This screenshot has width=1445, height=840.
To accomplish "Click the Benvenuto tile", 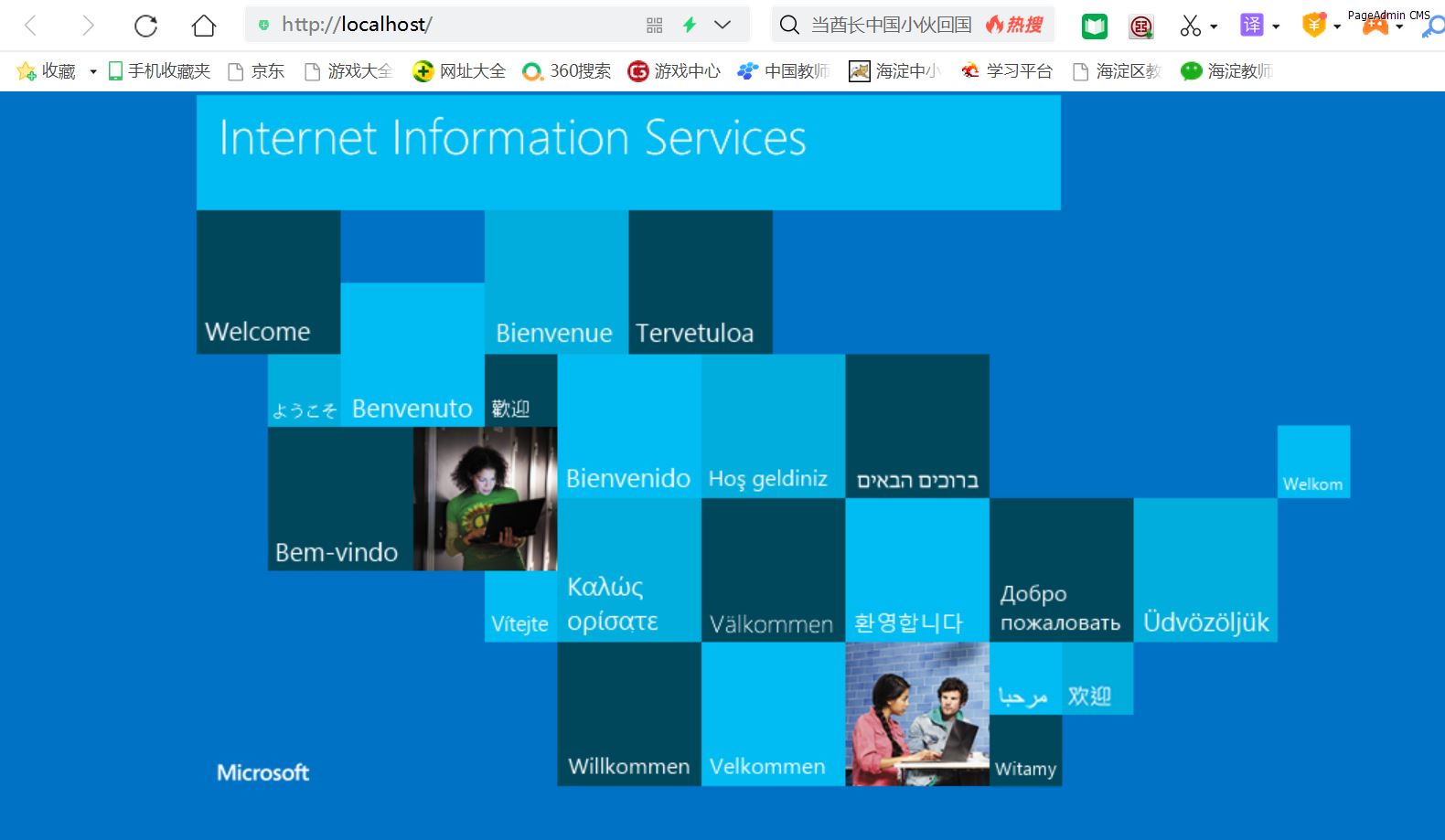I will 412,355.
